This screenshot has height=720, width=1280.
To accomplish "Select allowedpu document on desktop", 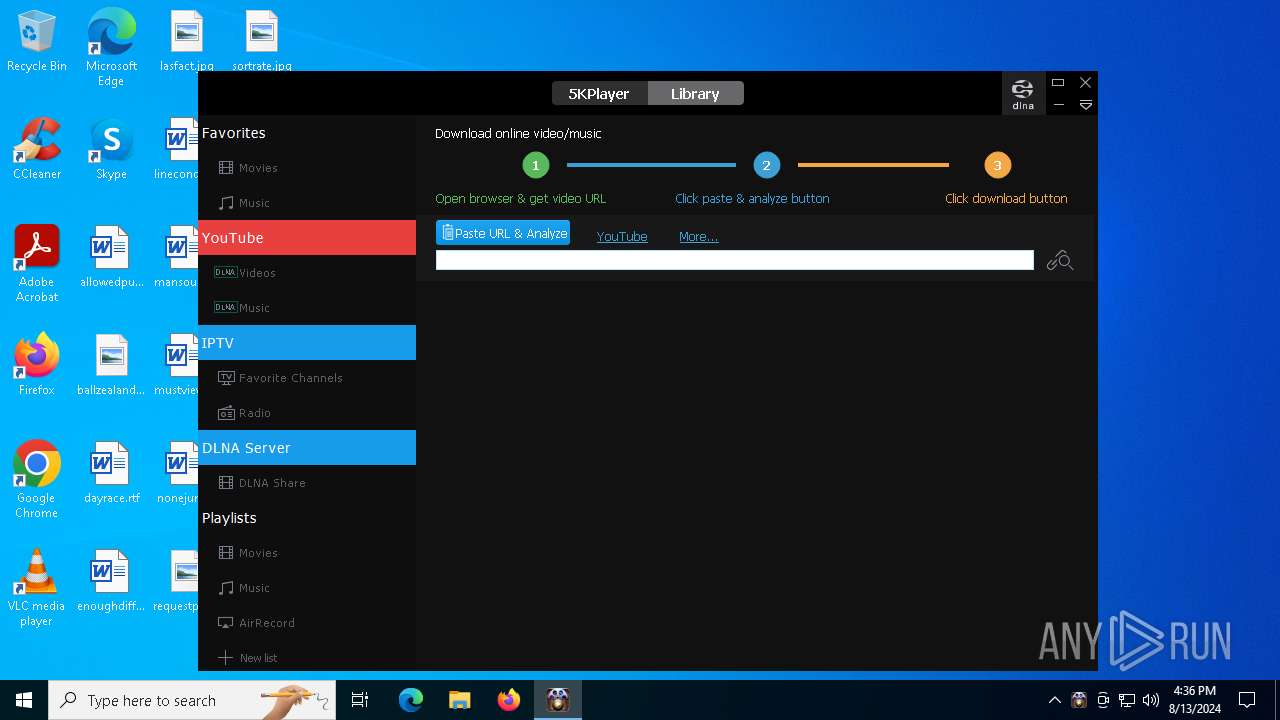I will (111, 257).
